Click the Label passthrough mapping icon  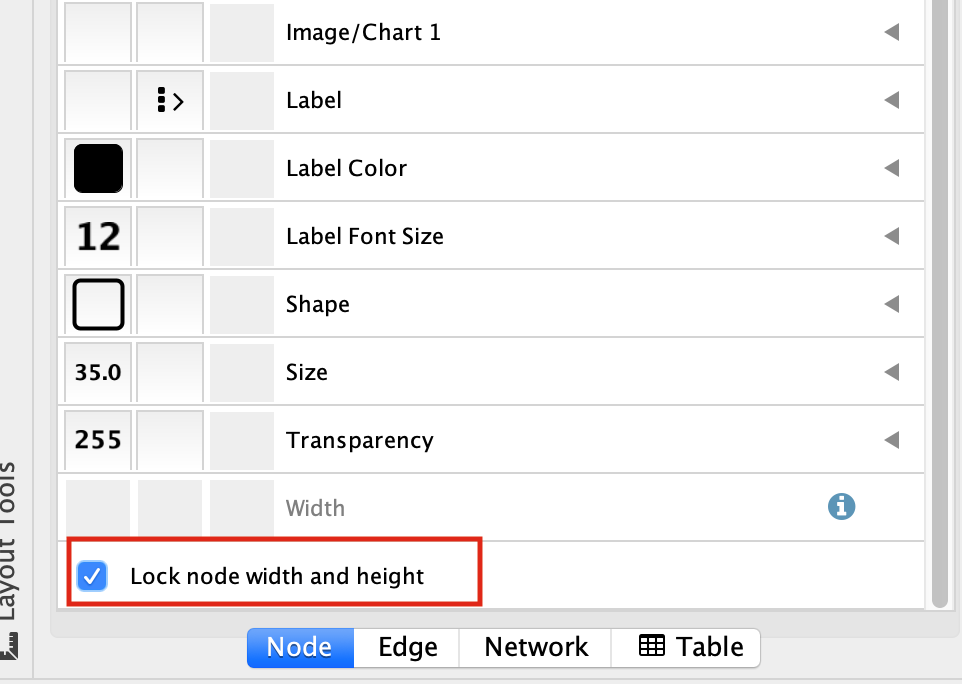[x=170, y=100]
